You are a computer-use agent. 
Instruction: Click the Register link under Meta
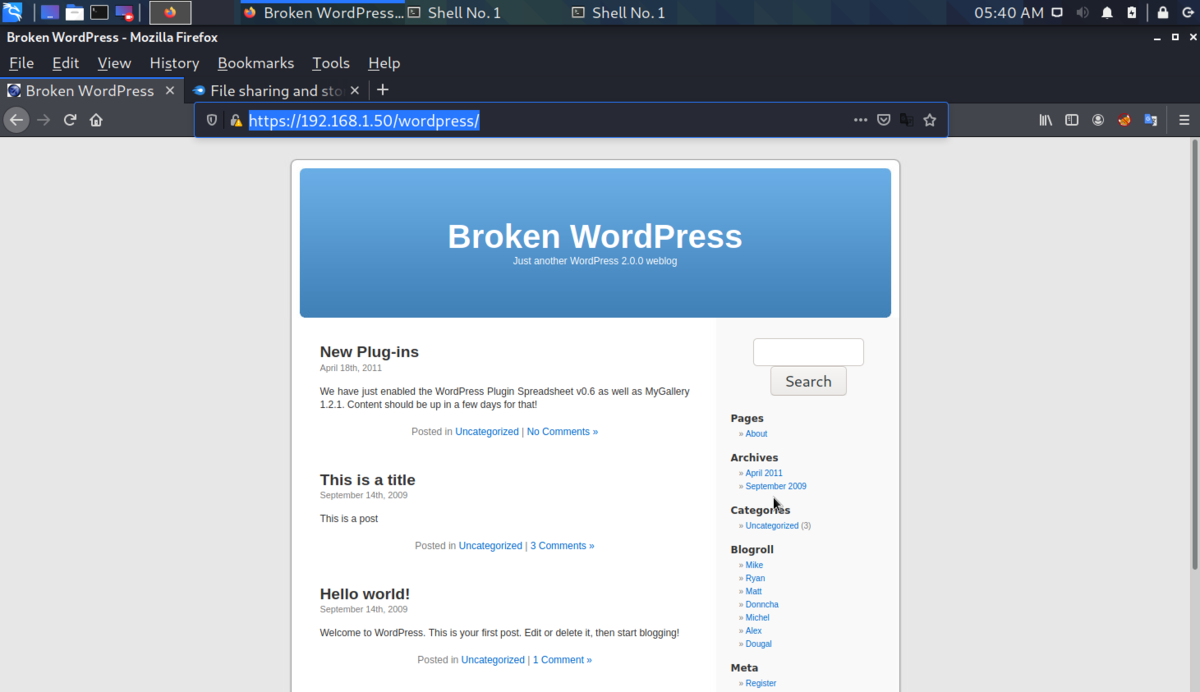click(x=761, y=683)
